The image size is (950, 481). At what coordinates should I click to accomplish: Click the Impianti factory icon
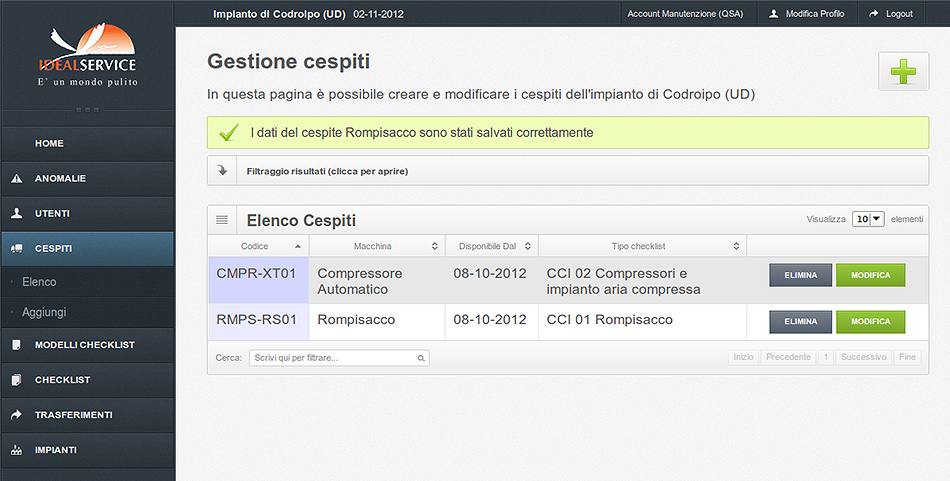click(17, 450)
